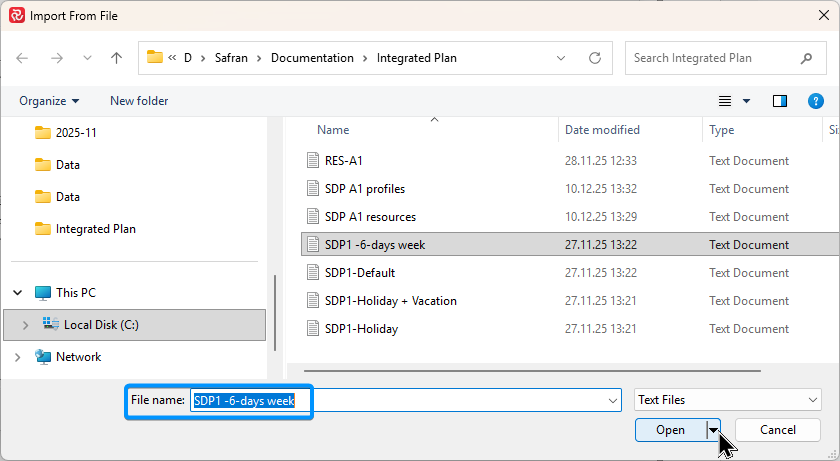
Task: Select the 2025-11 folder
Action: coord(66,132)
